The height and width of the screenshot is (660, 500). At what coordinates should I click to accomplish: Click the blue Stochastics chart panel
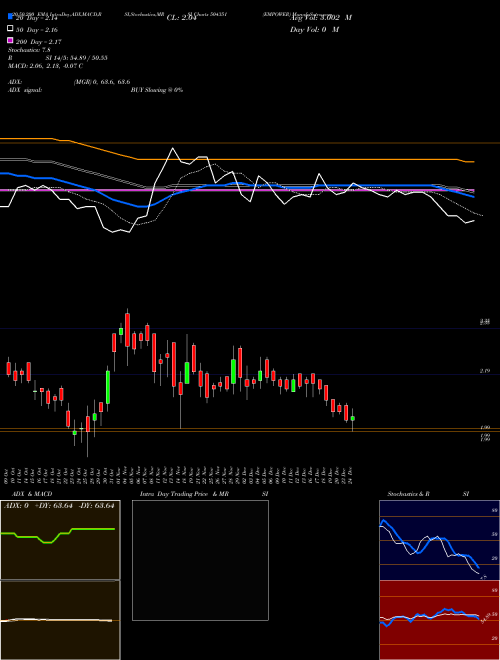[439, 540]
